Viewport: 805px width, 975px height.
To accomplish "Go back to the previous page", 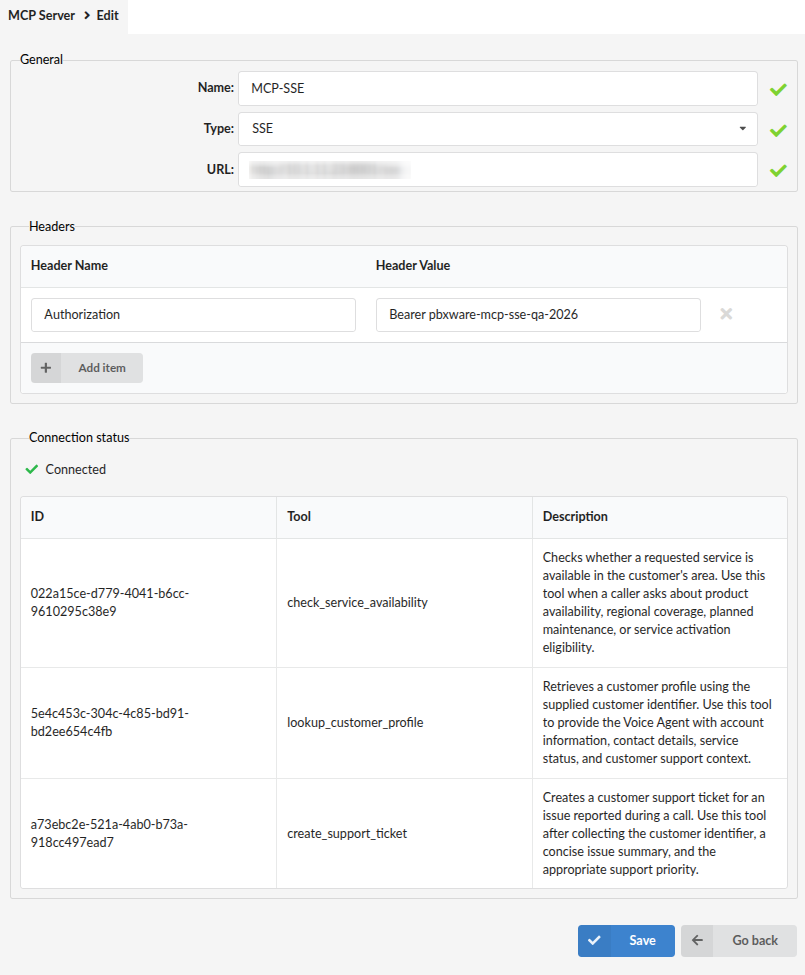I will pos(738,941).
